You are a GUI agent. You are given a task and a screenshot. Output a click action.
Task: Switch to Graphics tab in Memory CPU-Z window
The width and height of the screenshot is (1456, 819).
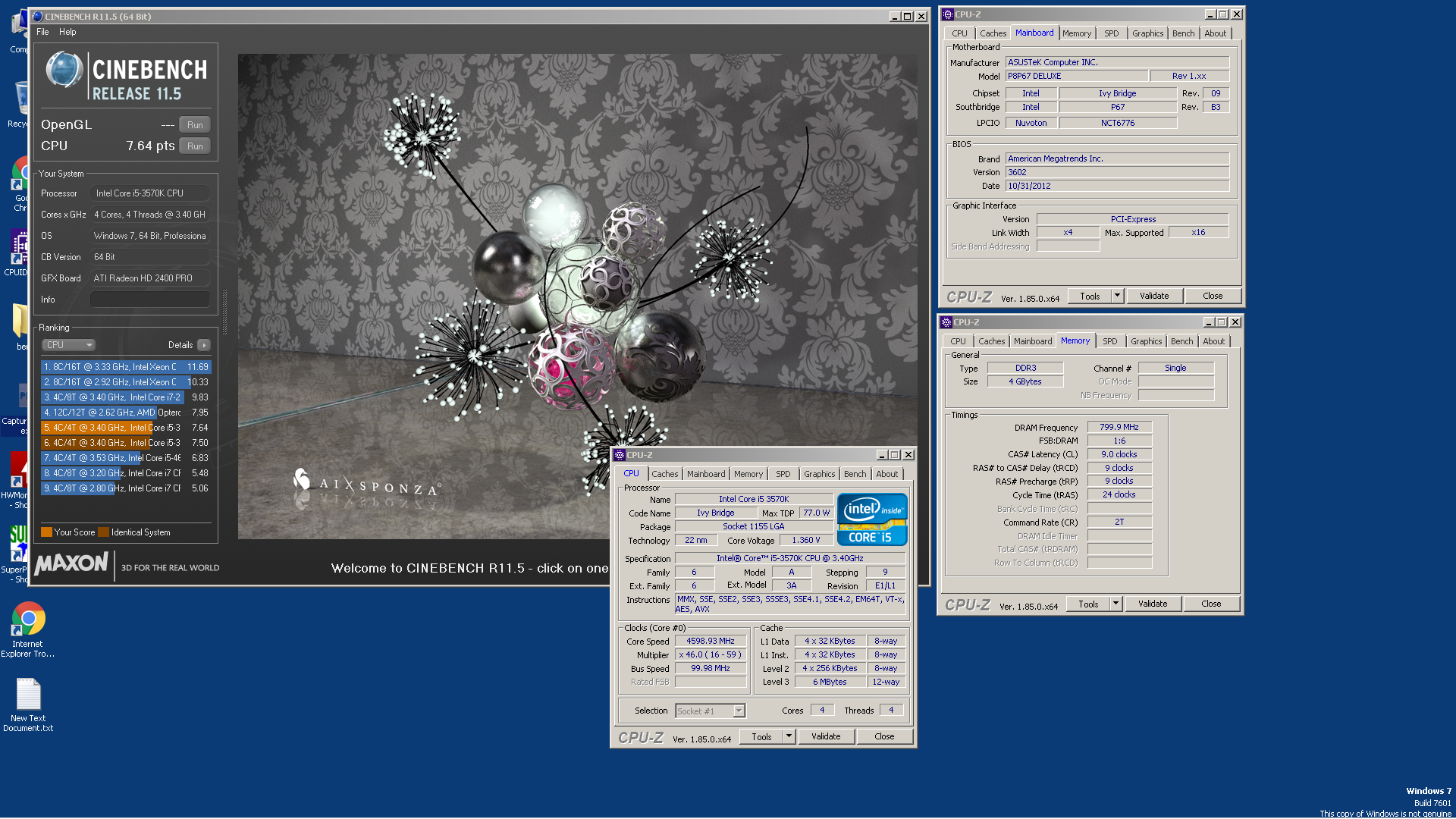(1146, 341)
